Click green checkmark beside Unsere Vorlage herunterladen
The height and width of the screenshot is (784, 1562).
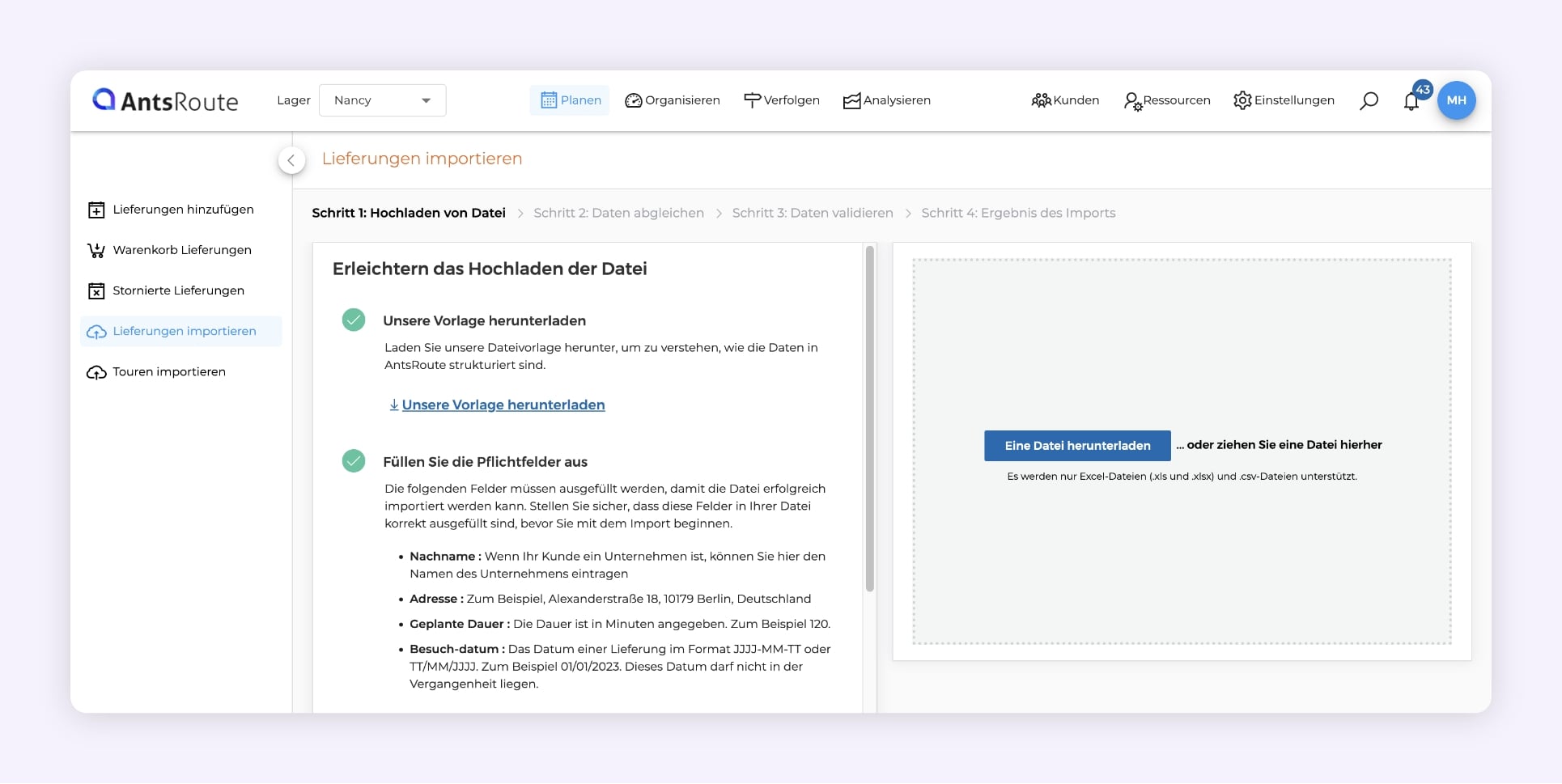(354, 320)
